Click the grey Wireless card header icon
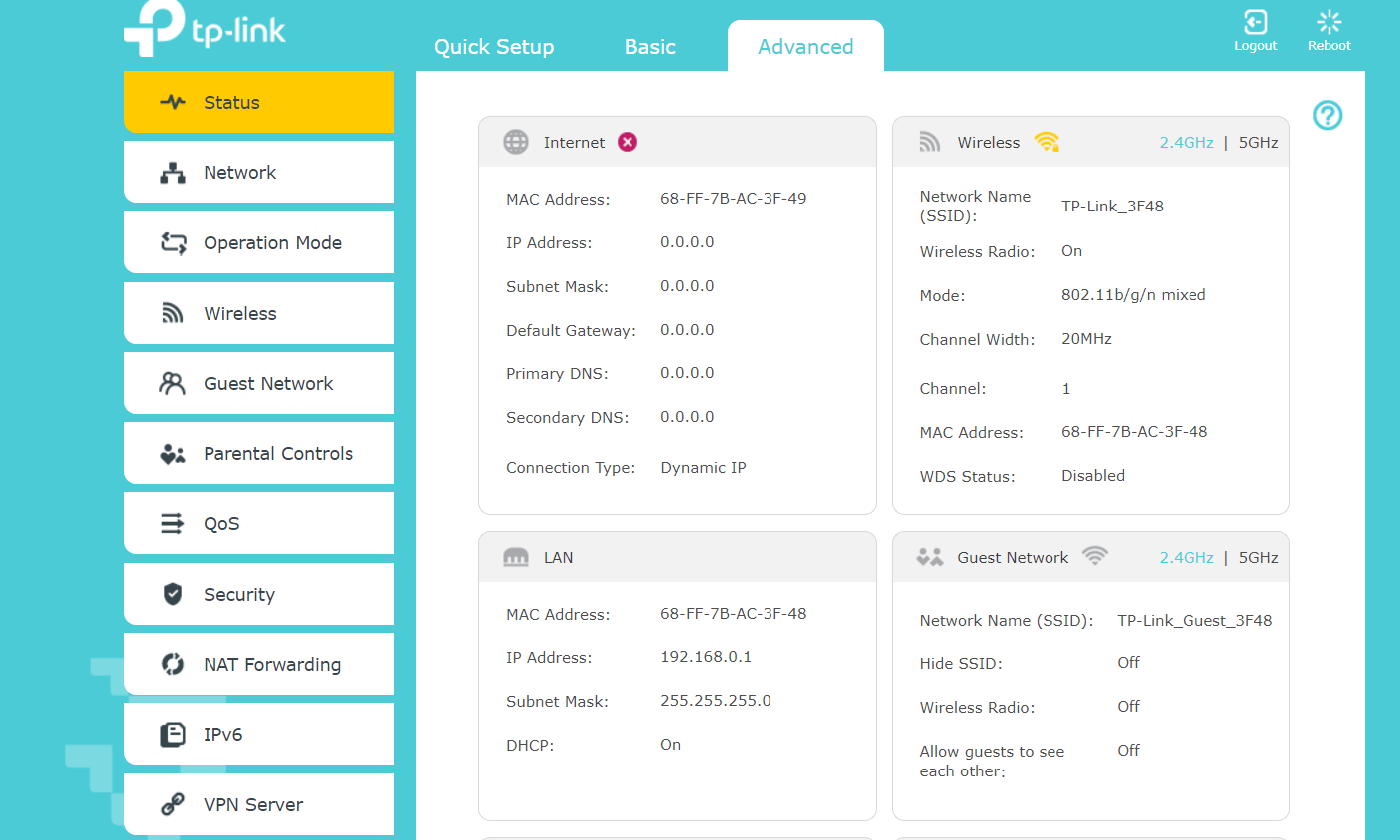Screen dimensions: 1400x840 (929, 142)
